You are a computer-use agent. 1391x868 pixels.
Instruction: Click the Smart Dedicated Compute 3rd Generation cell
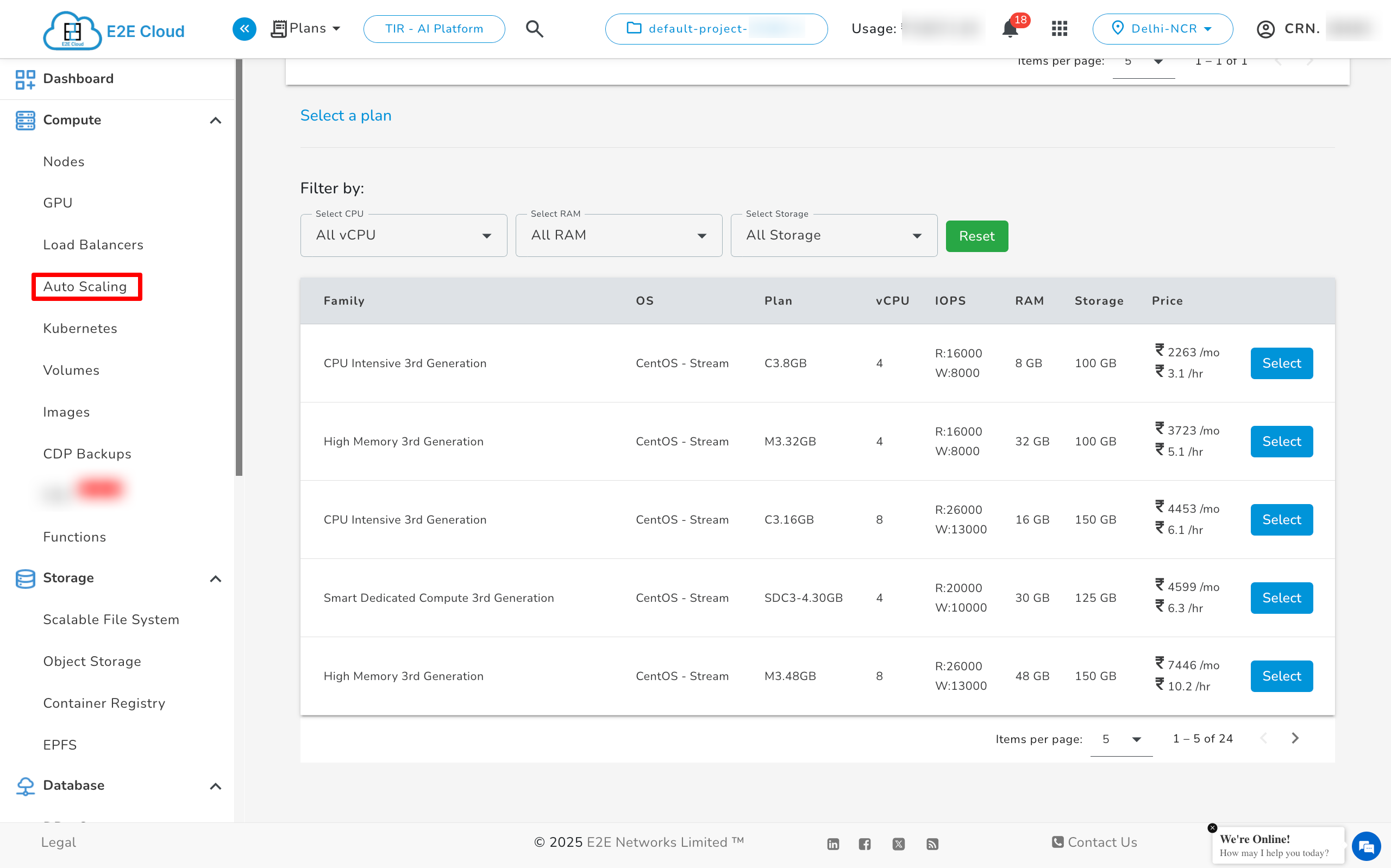(x=438, y=597)
